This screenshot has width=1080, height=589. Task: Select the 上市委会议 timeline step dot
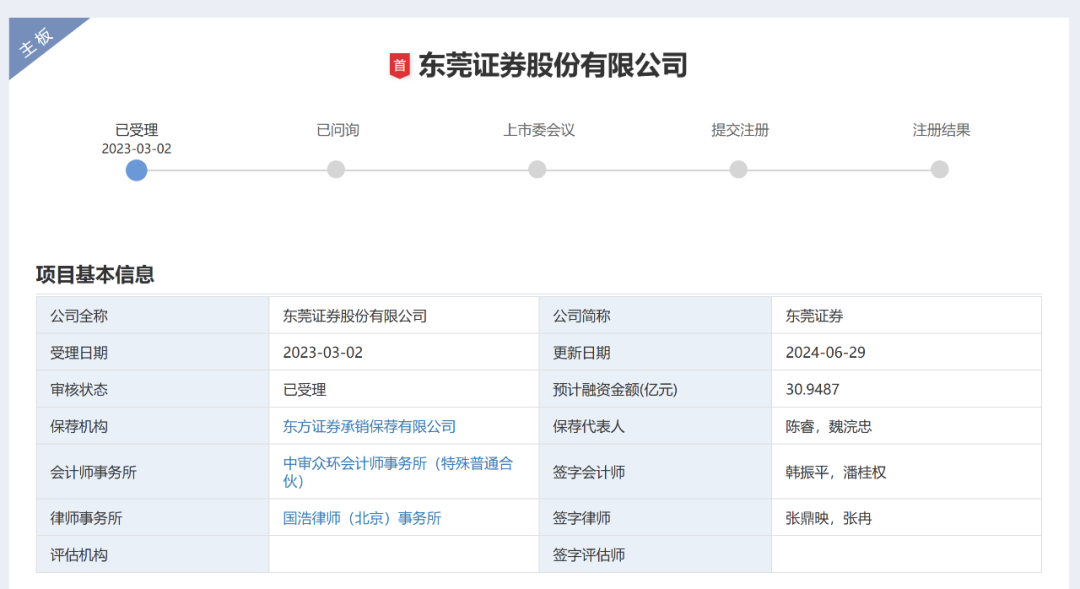[x=537, y=169]
